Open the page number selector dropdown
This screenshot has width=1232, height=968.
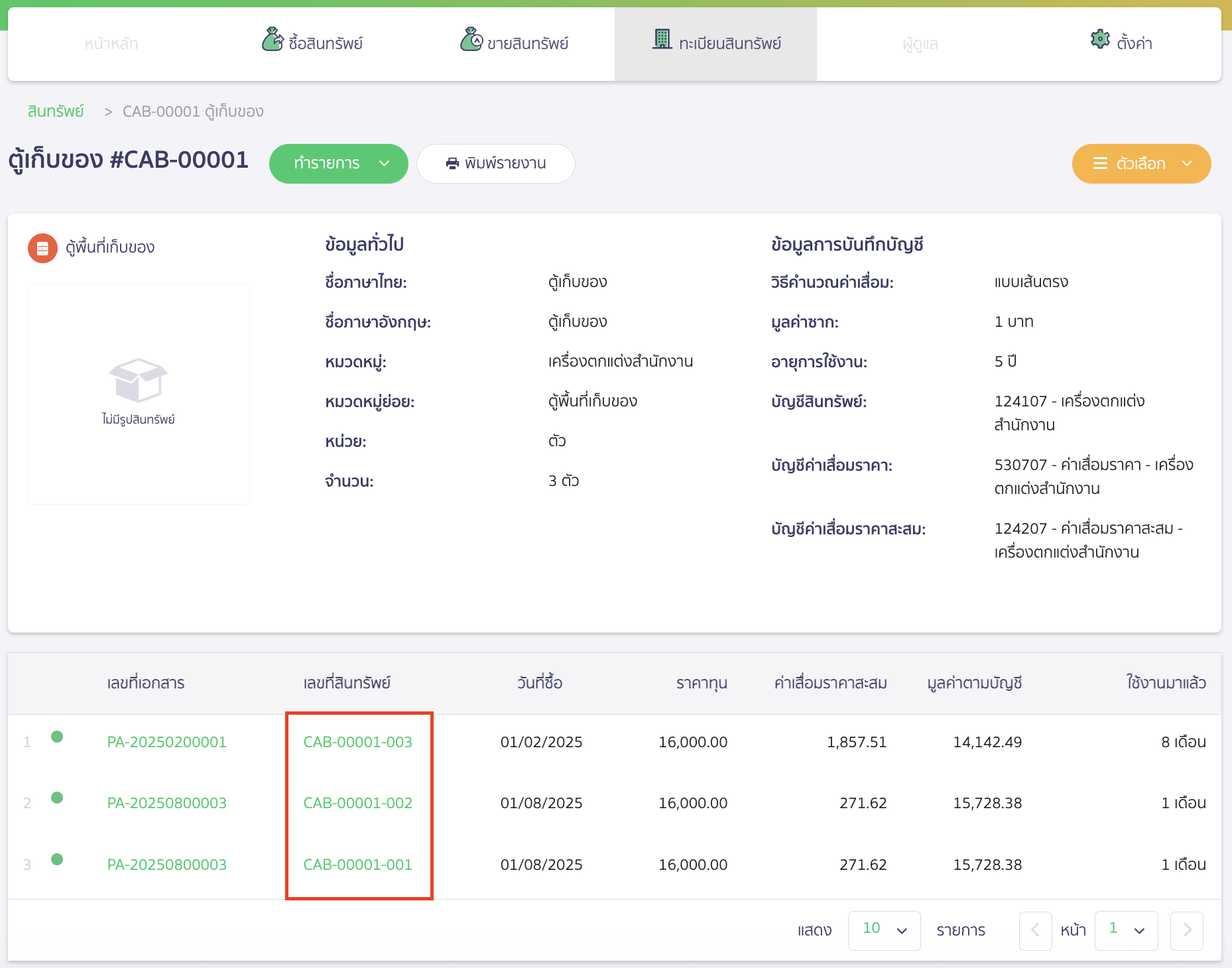pyautogui.click(x=1126, y=930)
